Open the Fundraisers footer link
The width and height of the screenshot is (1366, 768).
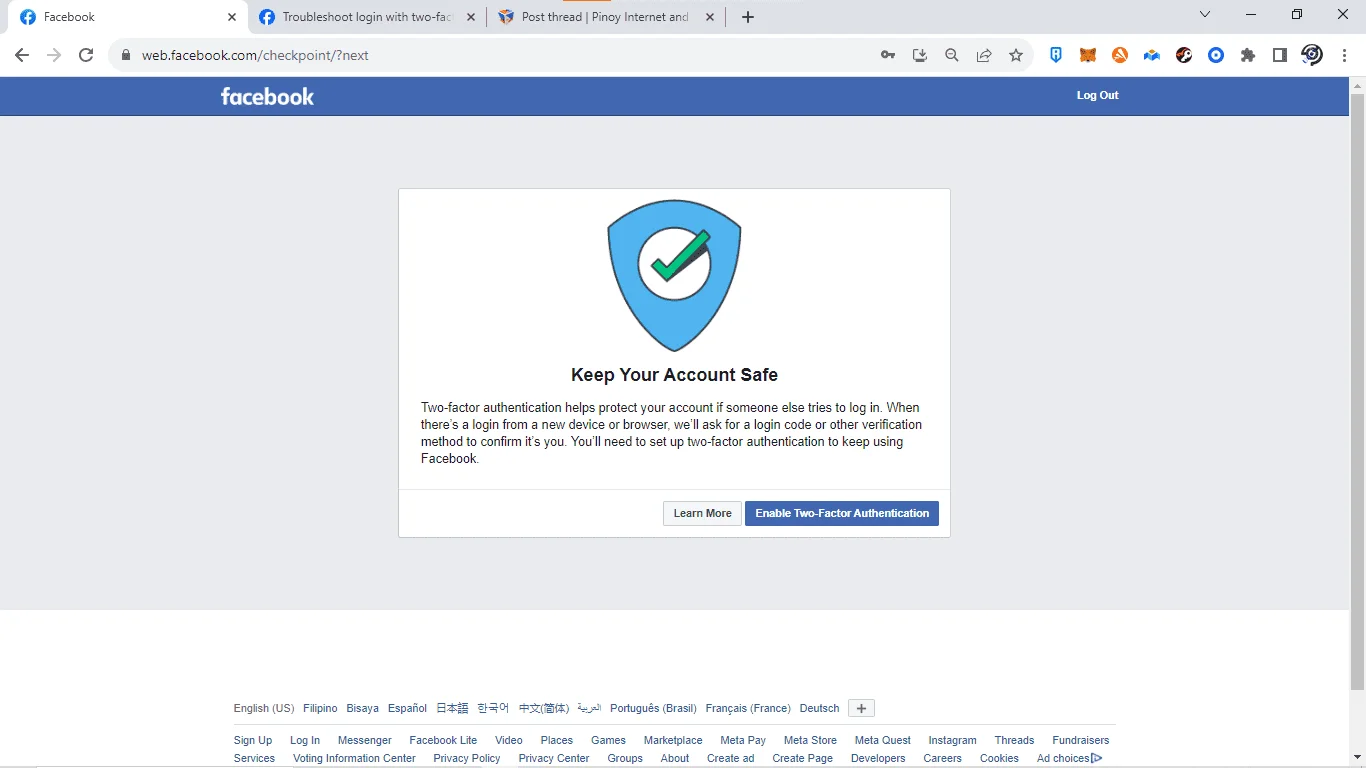(1081, 740)
